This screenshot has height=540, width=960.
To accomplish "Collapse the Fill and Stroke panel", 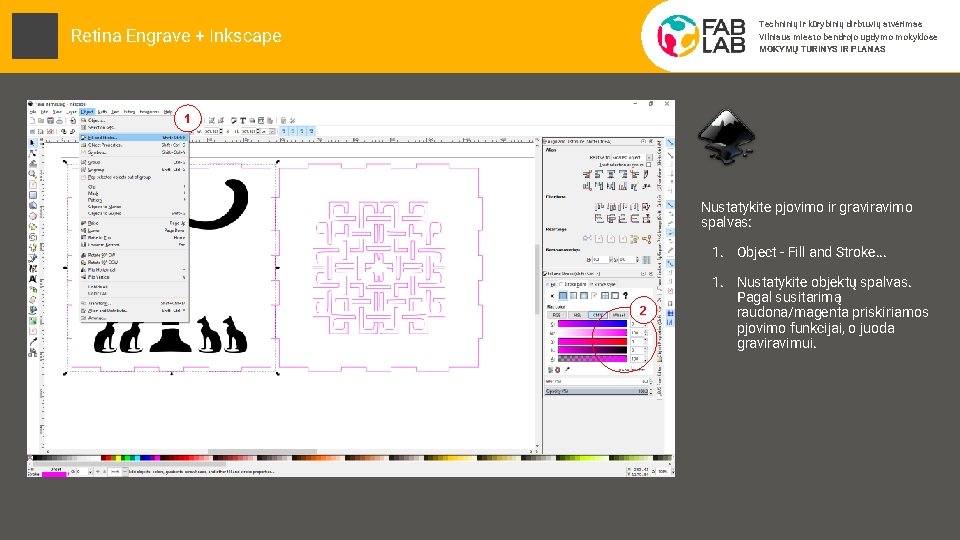I will pyautogui.click(x=643, y=274).
